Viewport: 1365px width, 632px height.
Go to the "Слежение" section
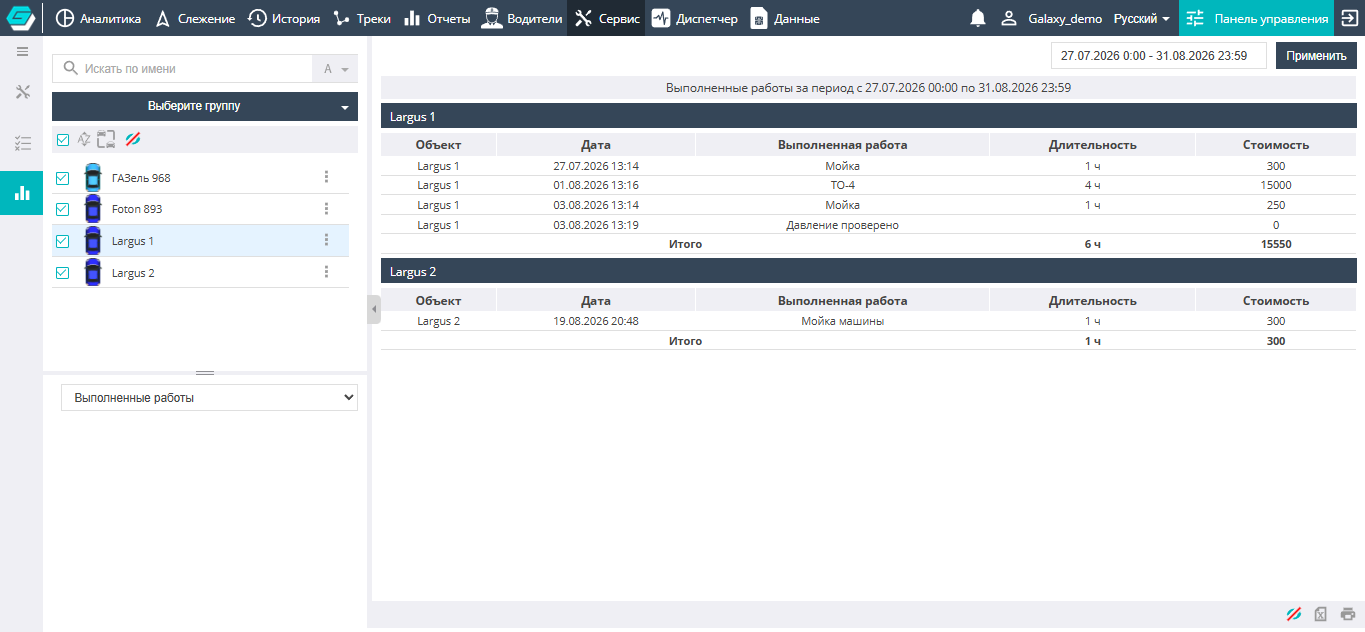(x=195, y=18)
